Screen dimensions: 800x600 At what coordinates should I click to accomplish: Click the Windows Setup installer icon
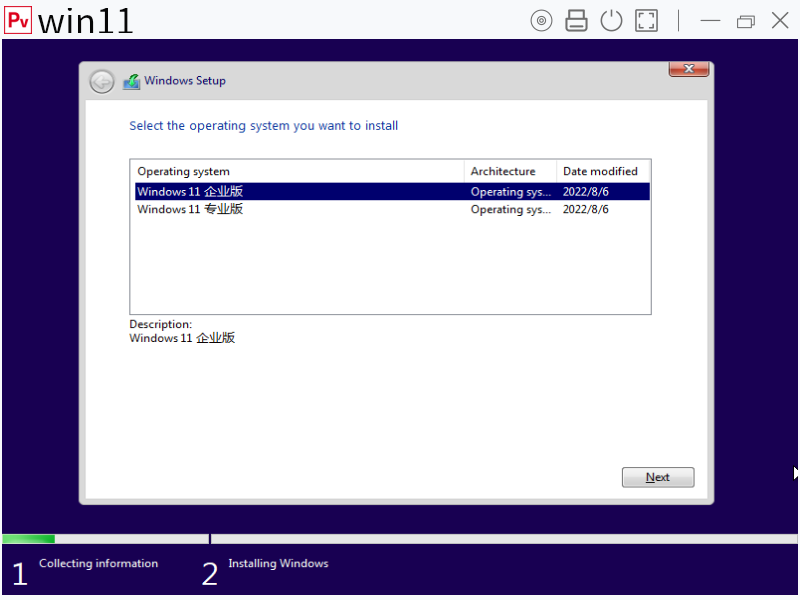pyautogui.click(x=132, y=81)
